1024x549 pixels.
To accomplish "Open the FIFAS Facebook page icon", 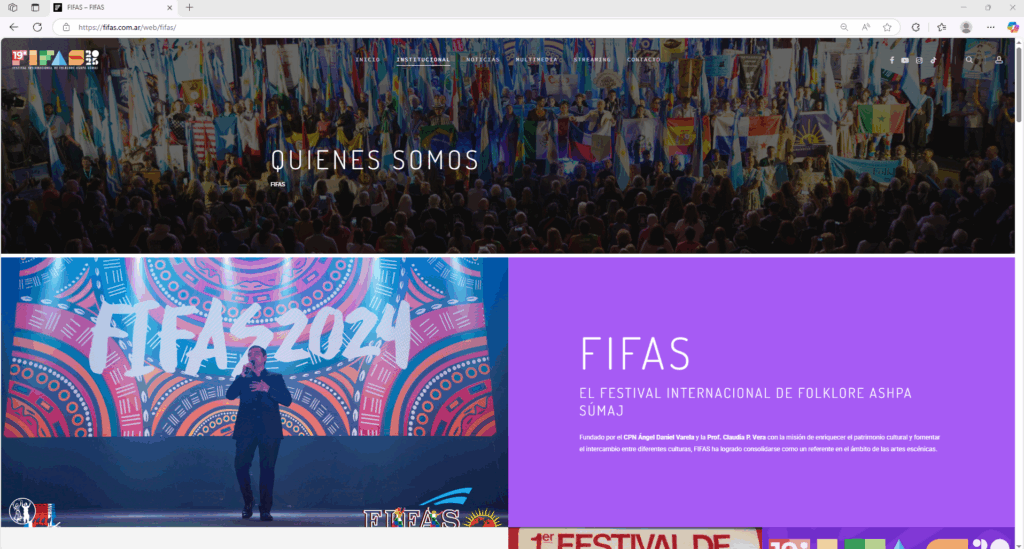I will pyautogui.click(x=891, y=60).
